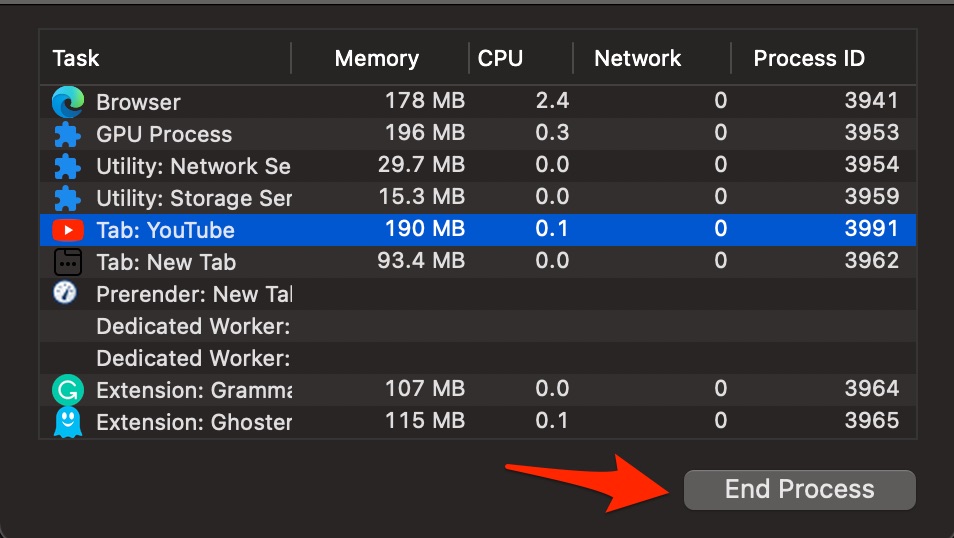Click the Edge icon beside Browser

coord(68,102)
